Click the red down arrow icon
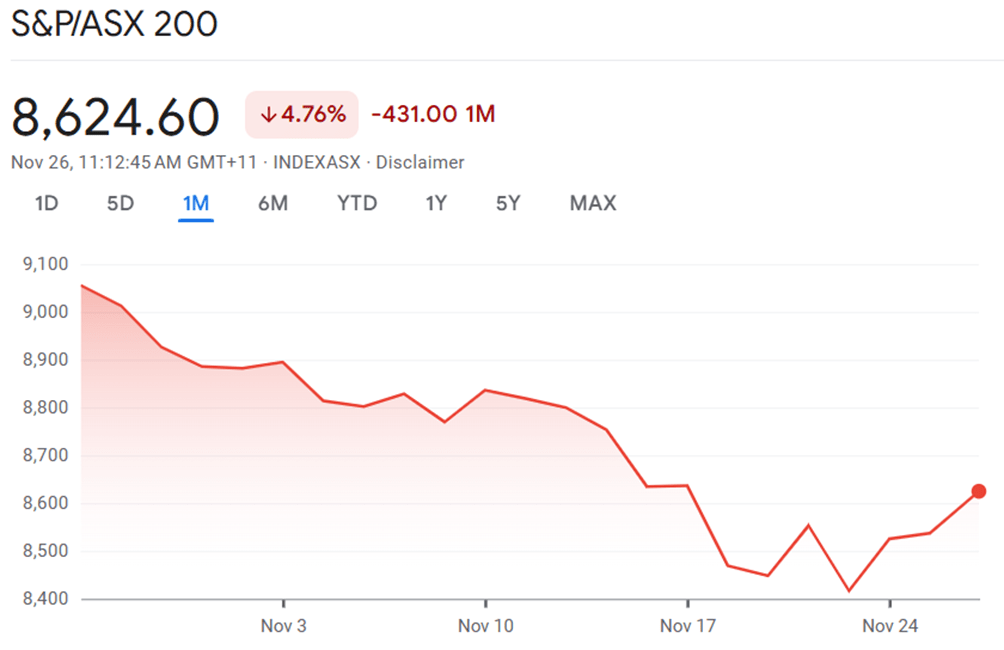Viewport: 1004px width, 650px height. (268, 115)
